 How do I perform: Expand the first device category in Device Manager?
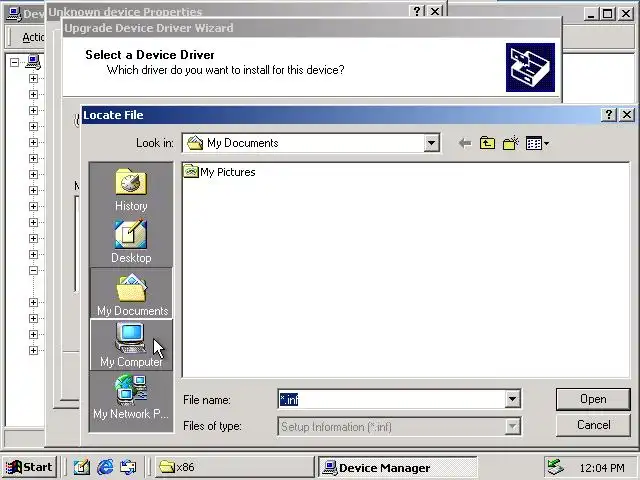click(x=33, y=78)
